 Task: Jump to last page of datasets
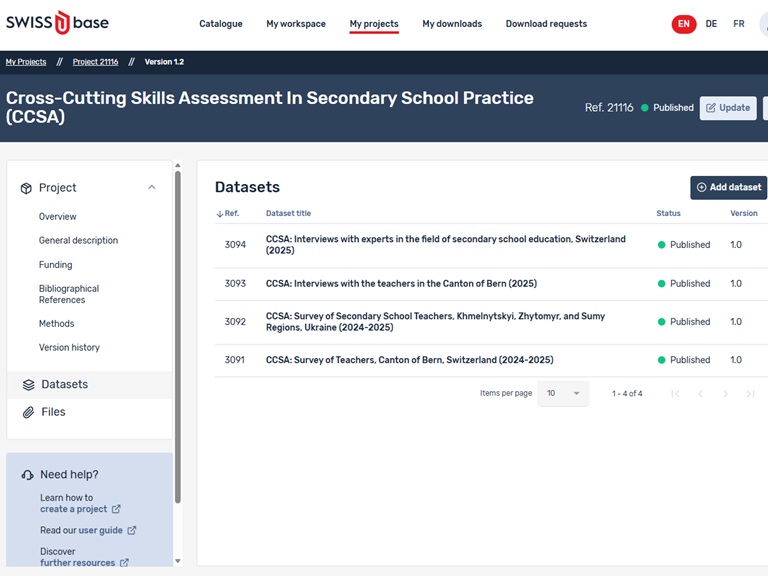750,394
